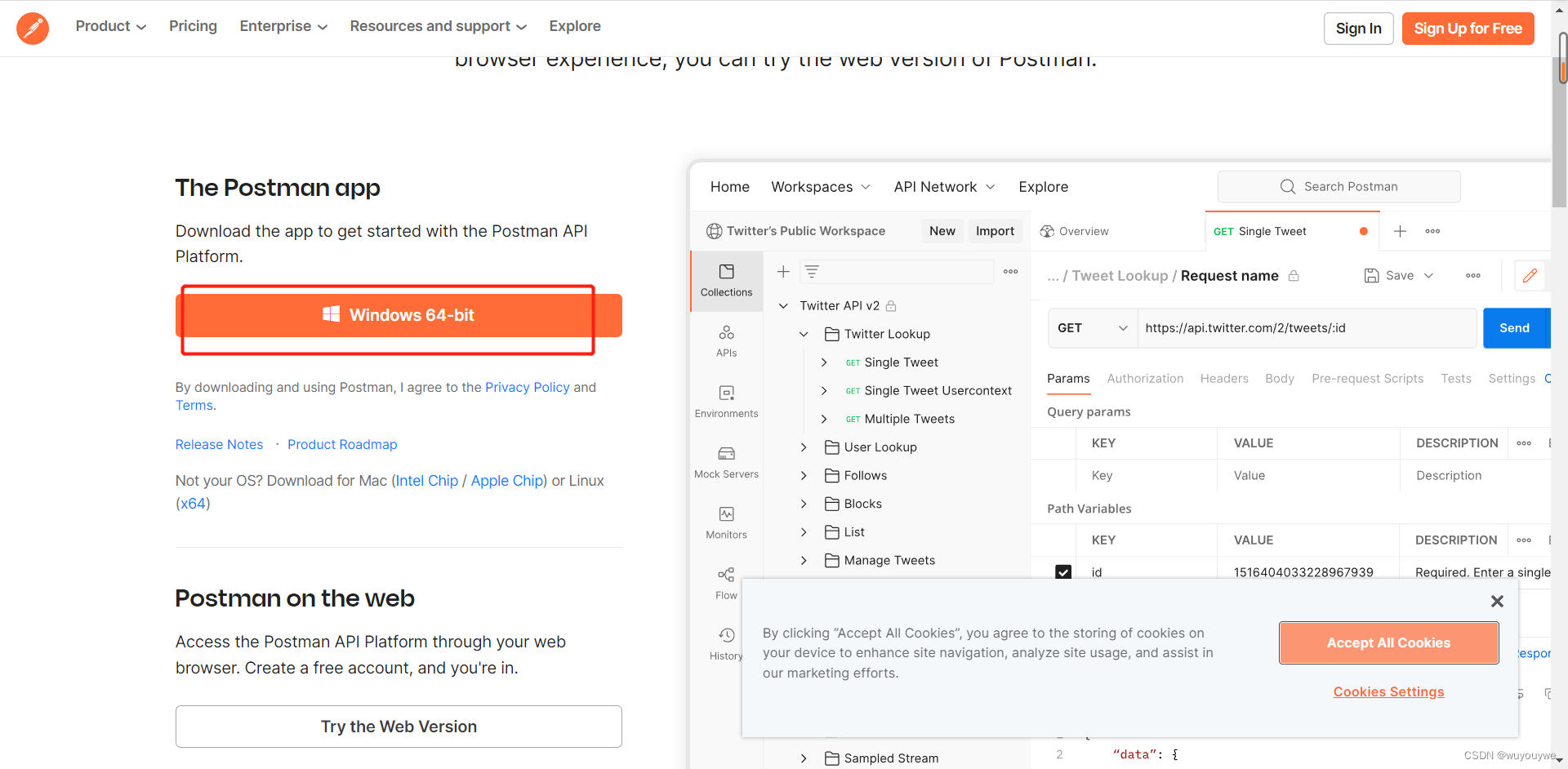This screenshot has height=769, width=1568.
Task: Open the APIs sidebar panel
Action: click(x=726, y=341)
